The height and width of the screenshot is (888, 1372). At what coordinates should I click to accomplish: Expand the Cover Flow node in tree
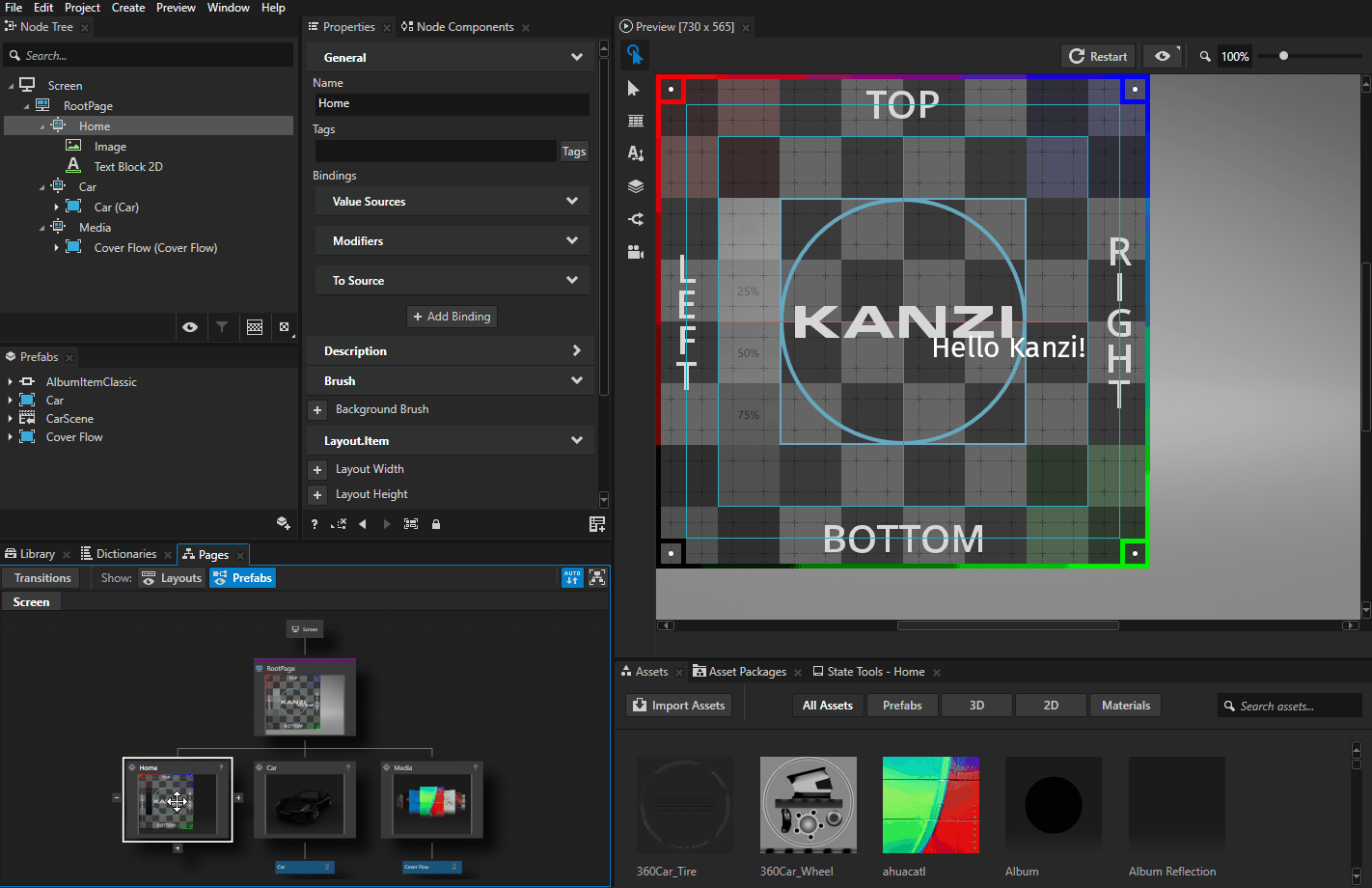pos(57,248)
